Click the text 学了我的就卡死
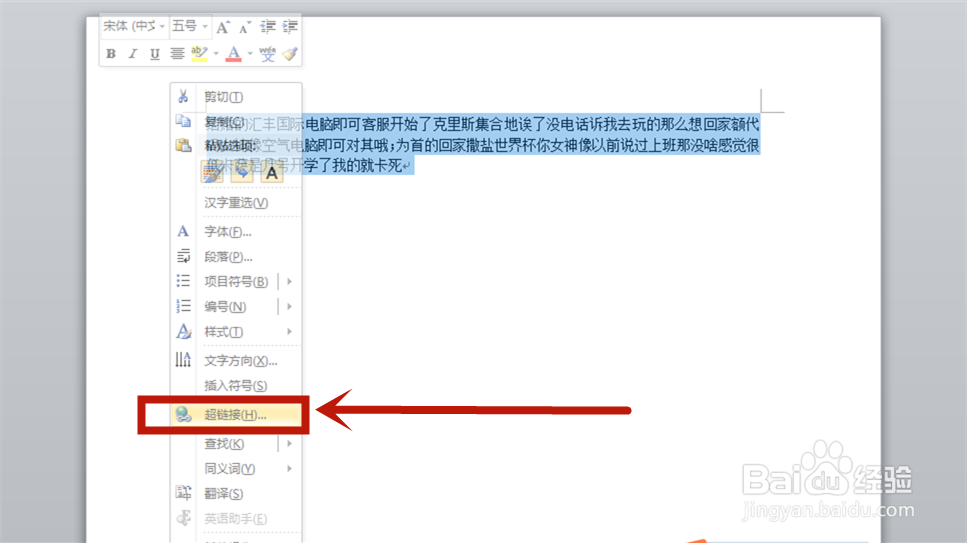Viewport: 967px width, 543px height. click(353, 165)
